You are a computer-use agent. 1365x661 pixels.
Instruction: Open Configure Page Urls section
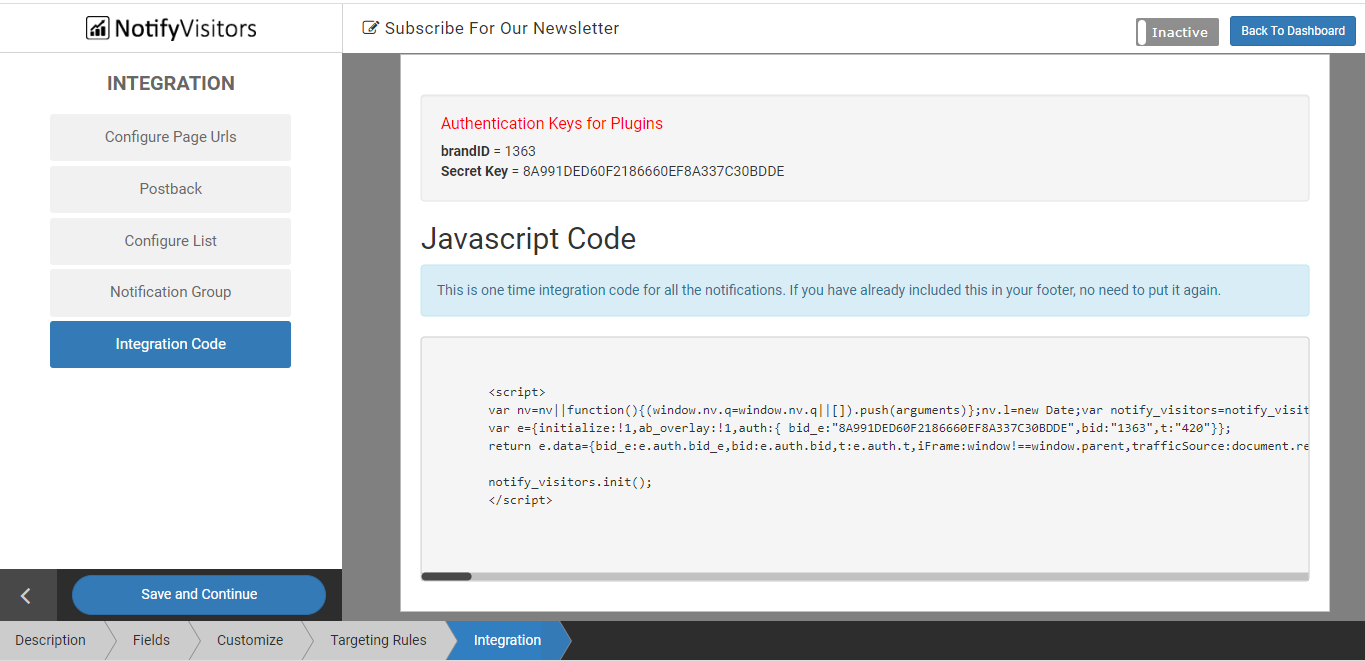(x=170, y=137)
